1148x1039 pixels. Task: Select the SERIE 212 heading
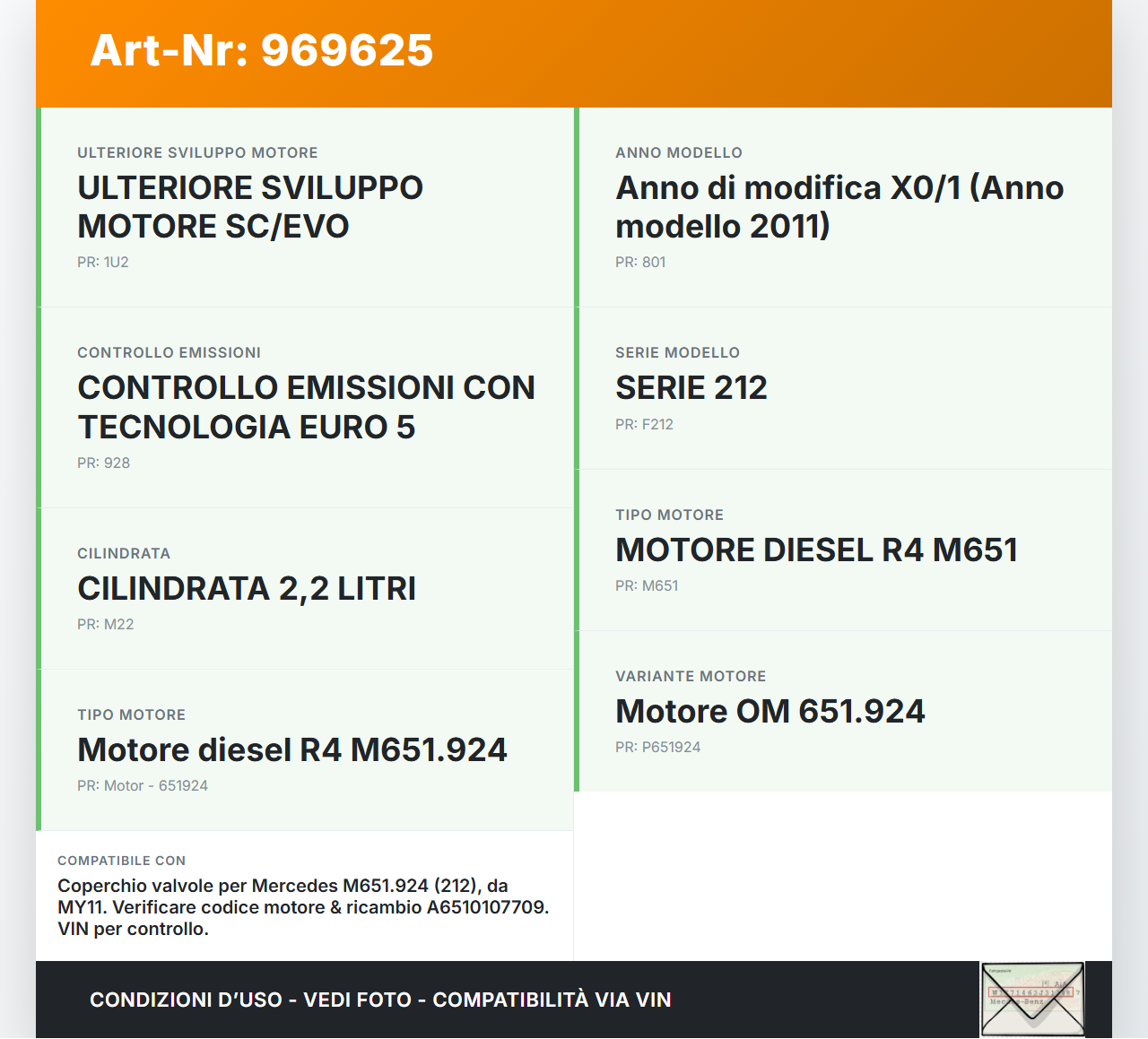[691, 388]
